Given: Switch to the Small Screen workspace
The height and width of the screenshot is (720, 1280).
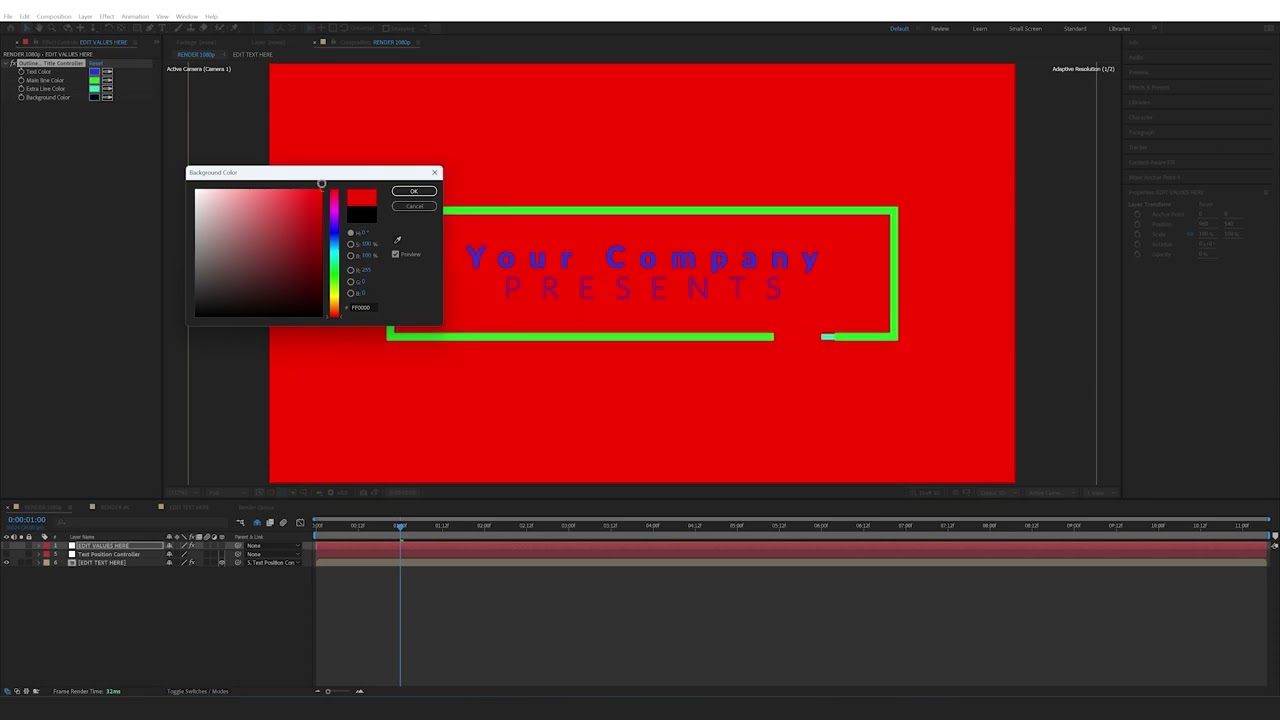Looking at the screenshot, I should click(1025, 28).
